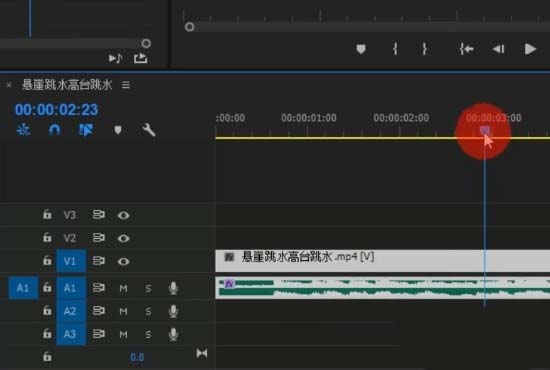Toggle sync lock on track A2
Viewport: 550px width, 370px height.
pyautogui.click(x=99, y=311)
